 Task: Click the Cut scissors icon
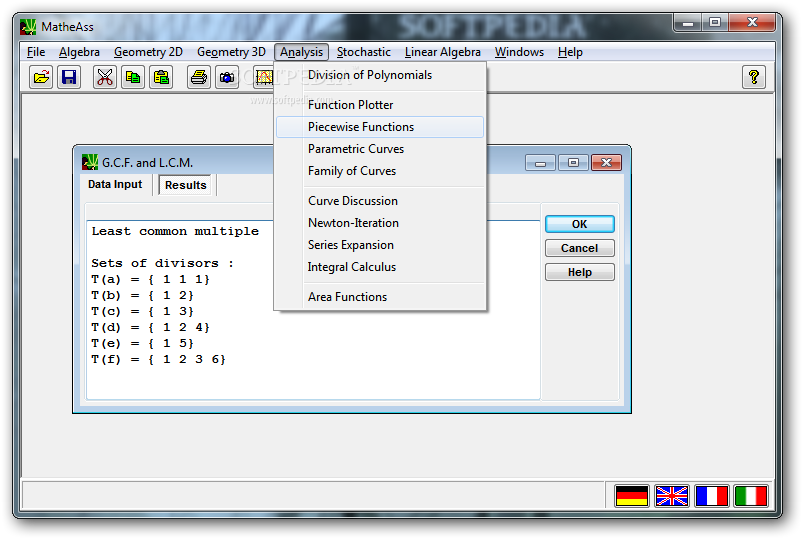pyautogui.click(x=105, y=77)
